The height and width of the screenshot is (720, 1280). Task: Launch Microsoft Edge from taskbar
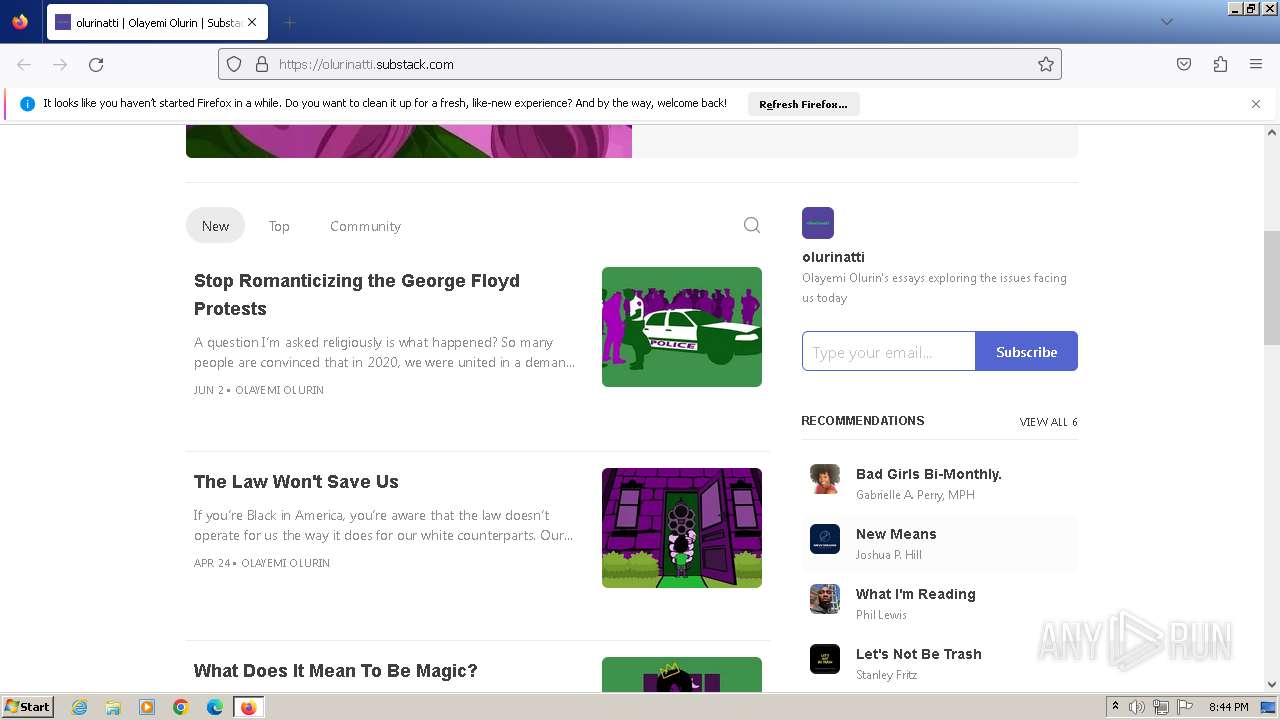click(x=215, y=707)
